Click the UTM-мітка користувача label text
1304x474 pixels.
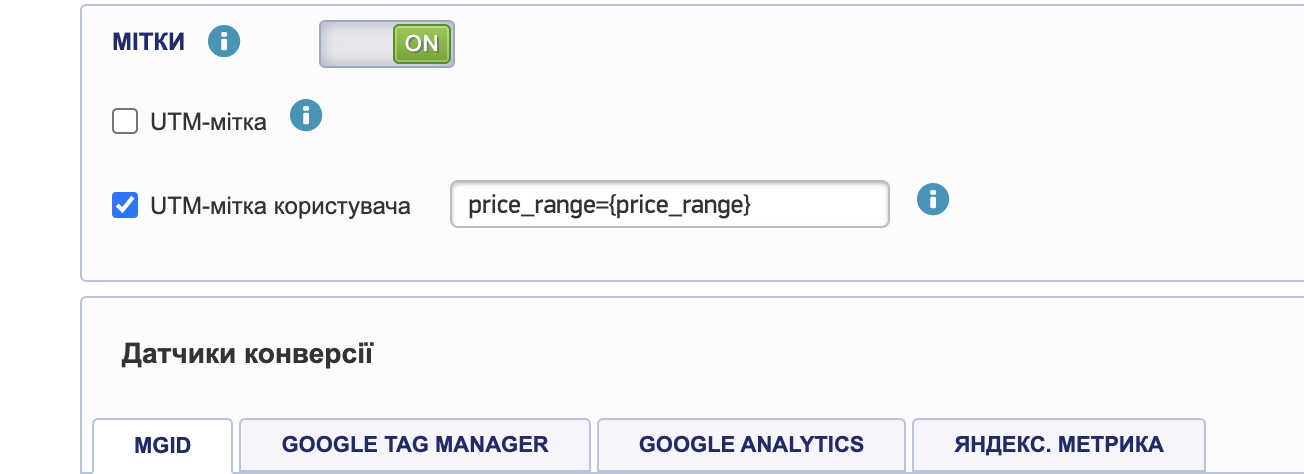pos(280,207)
